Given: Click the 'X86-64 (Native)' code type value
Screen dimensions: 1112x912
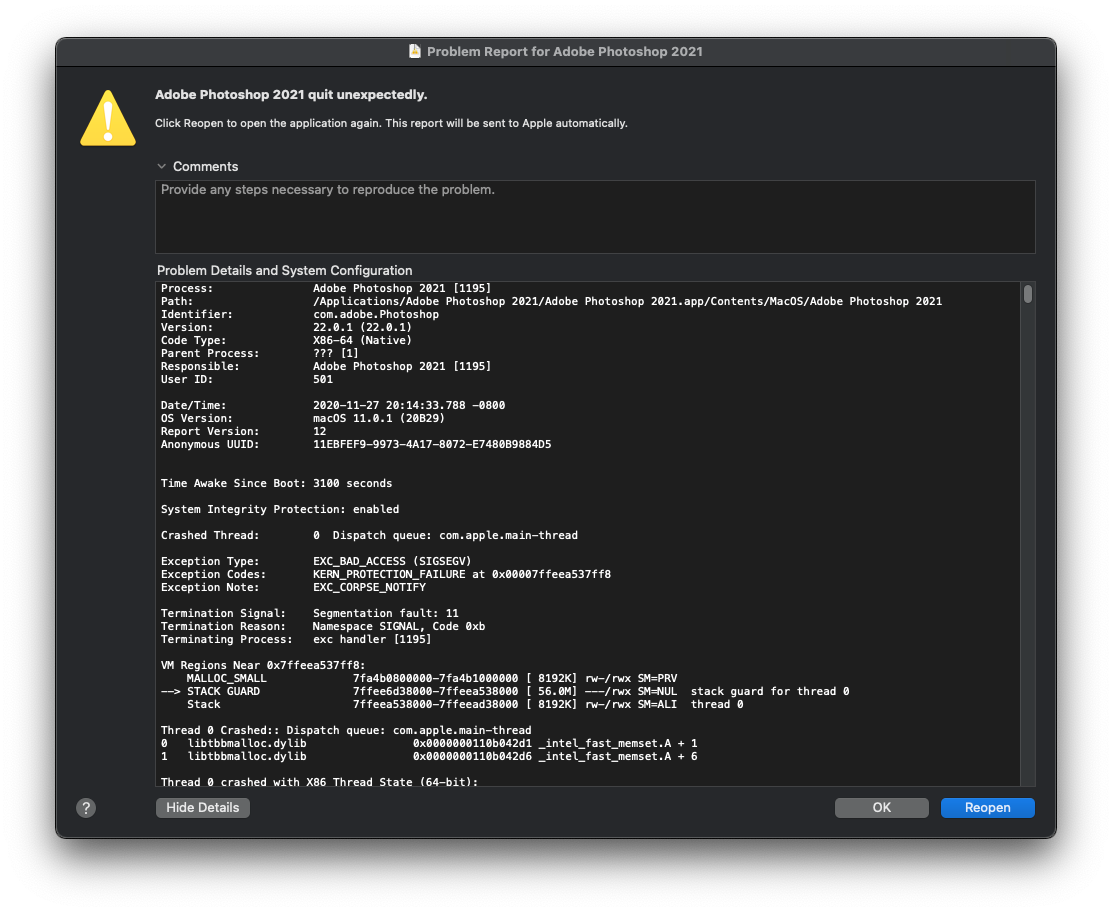Looking at the screenshot, I should pyautogui.click(x=362, y=340).
